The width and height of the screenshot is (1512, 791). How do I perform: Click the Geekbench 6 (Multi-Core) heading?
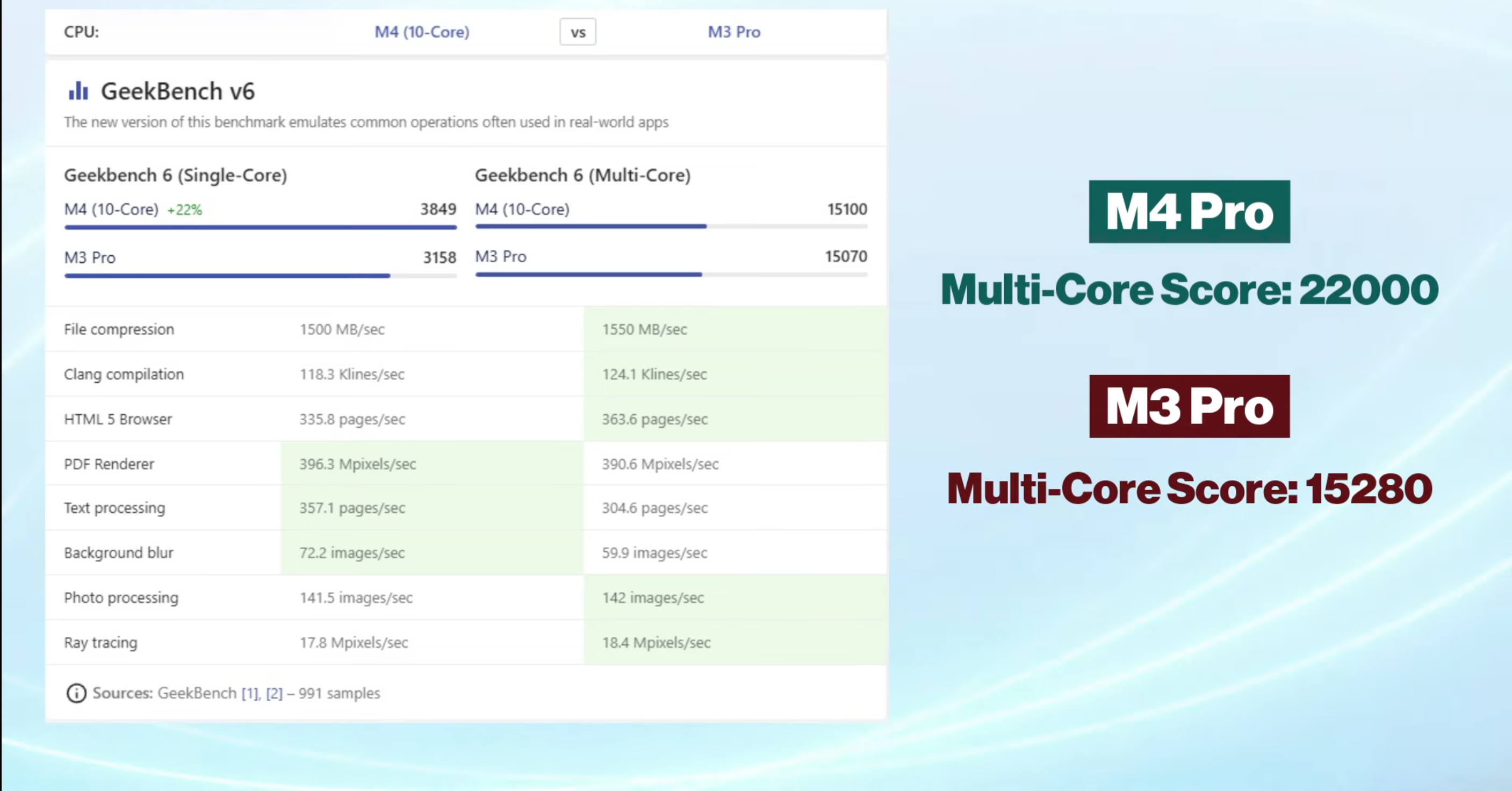pos(582,175)
